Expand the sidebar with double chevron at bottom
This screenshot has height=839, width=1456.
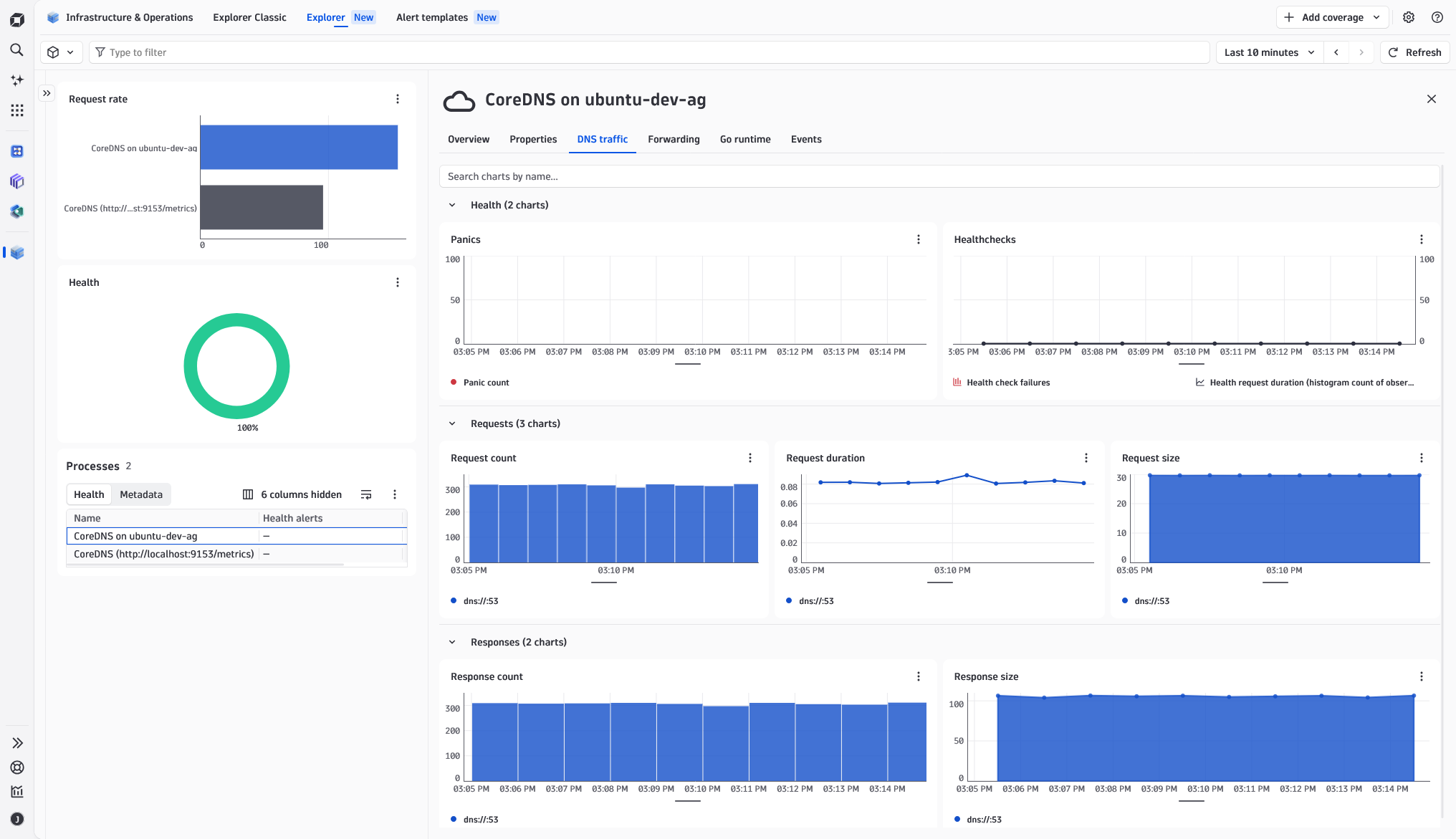point(17,743)
